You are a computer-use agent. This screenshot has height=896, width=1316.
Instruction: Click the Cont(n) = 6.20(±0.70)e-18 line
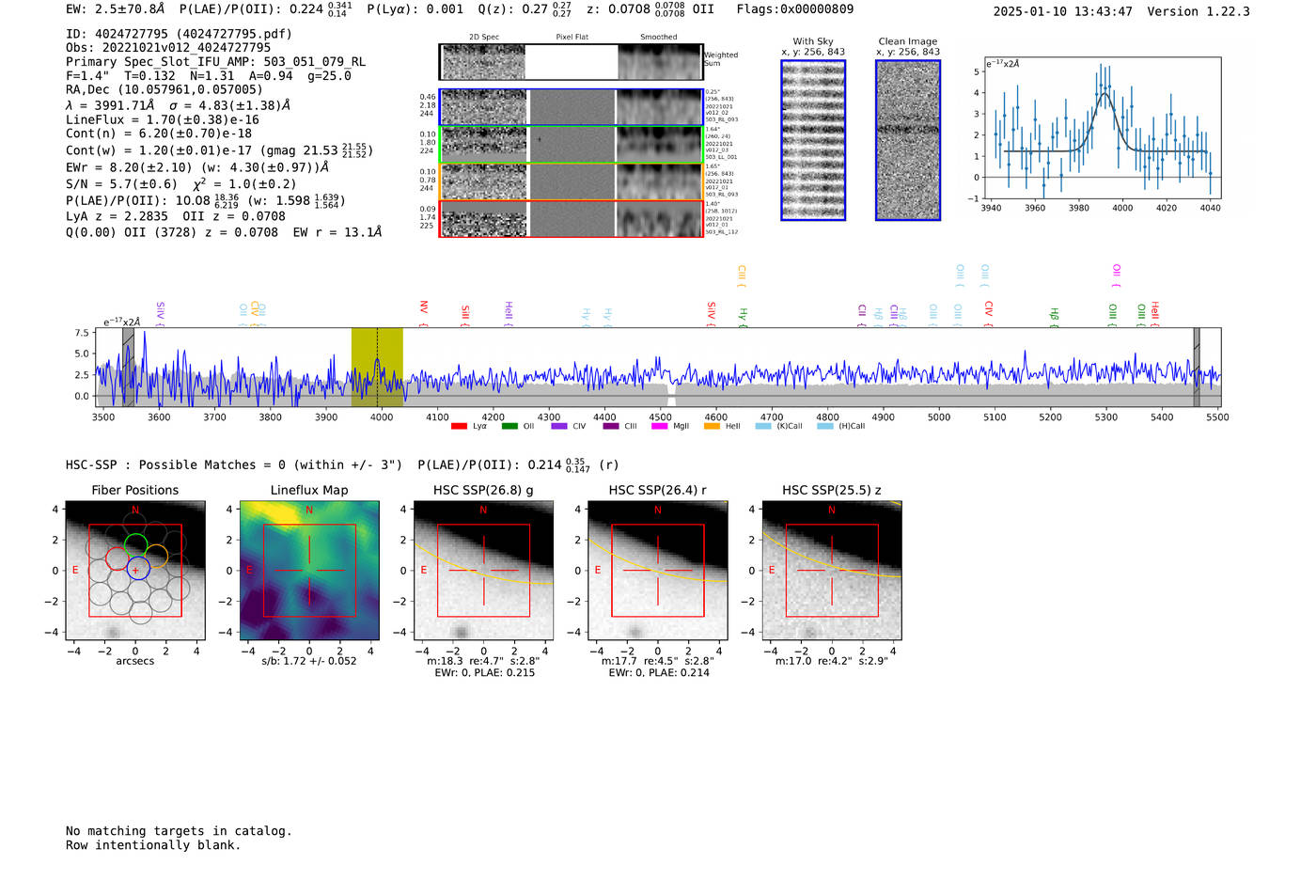point(159,134)
